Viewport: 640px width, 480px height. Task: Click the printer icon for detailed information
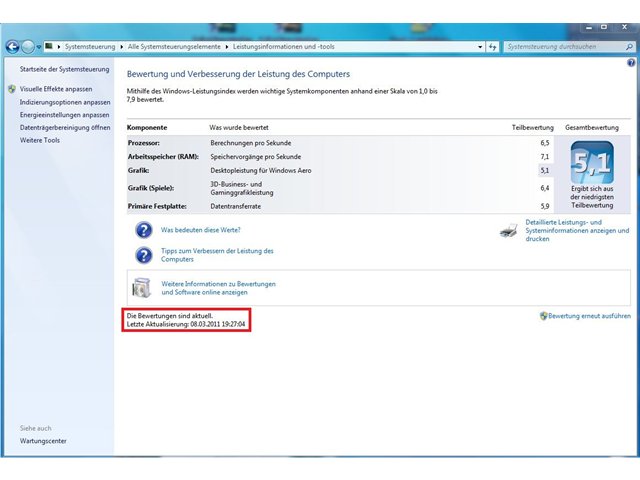pyautogui.click(x=509, y=231)
